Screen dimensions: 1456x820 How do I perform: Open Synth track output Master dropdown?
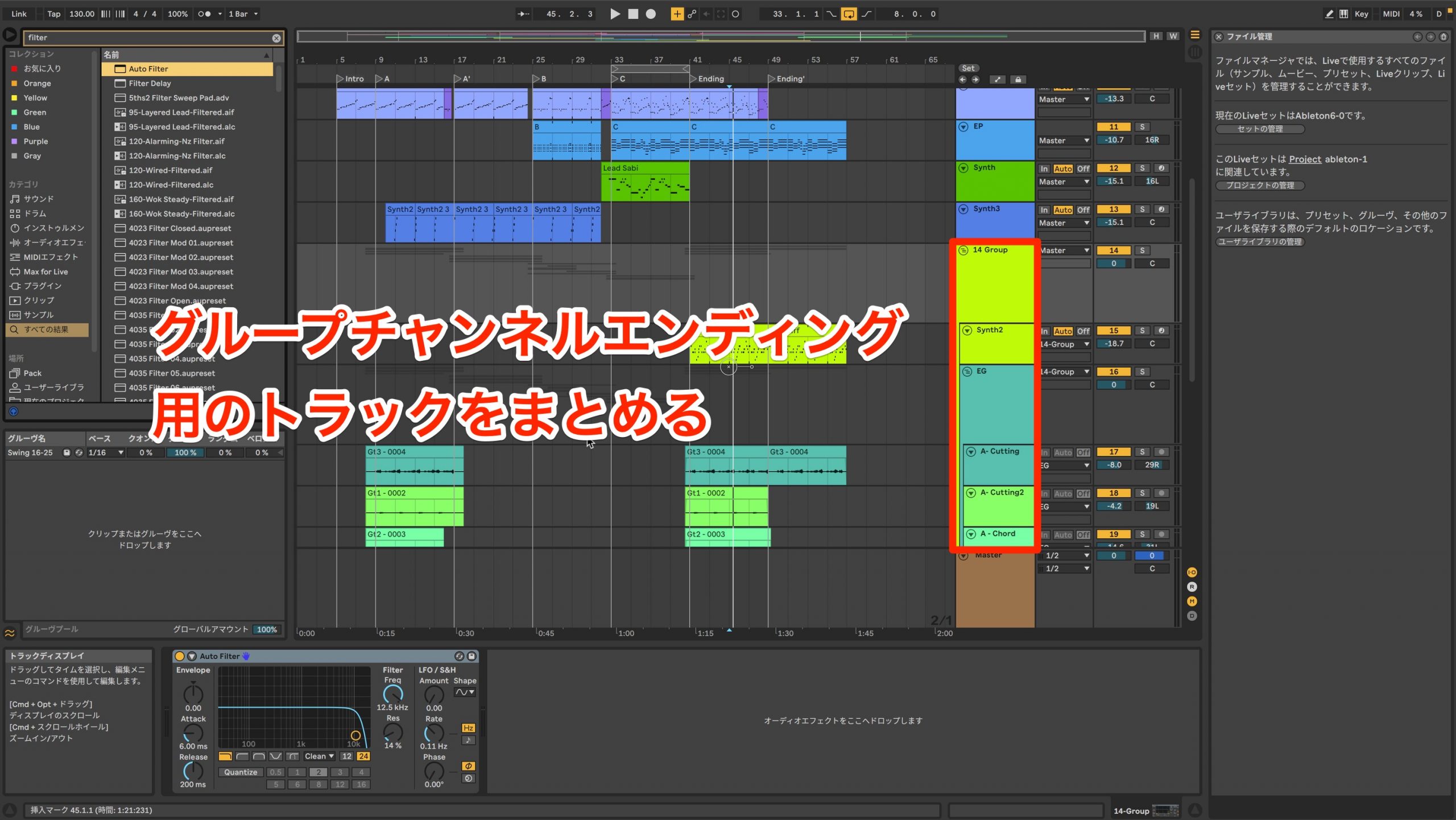tap(1064, 182)
